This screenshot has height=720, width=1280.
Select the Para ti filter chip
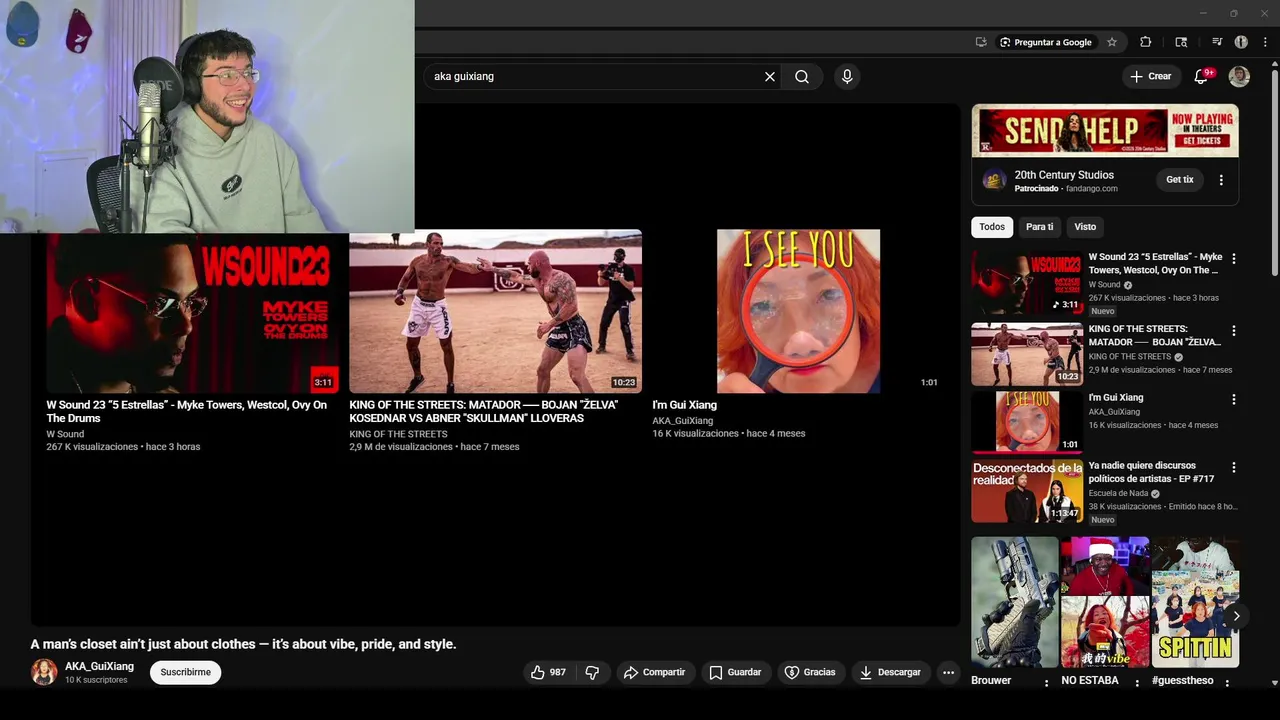click(x=1039, y=227)
